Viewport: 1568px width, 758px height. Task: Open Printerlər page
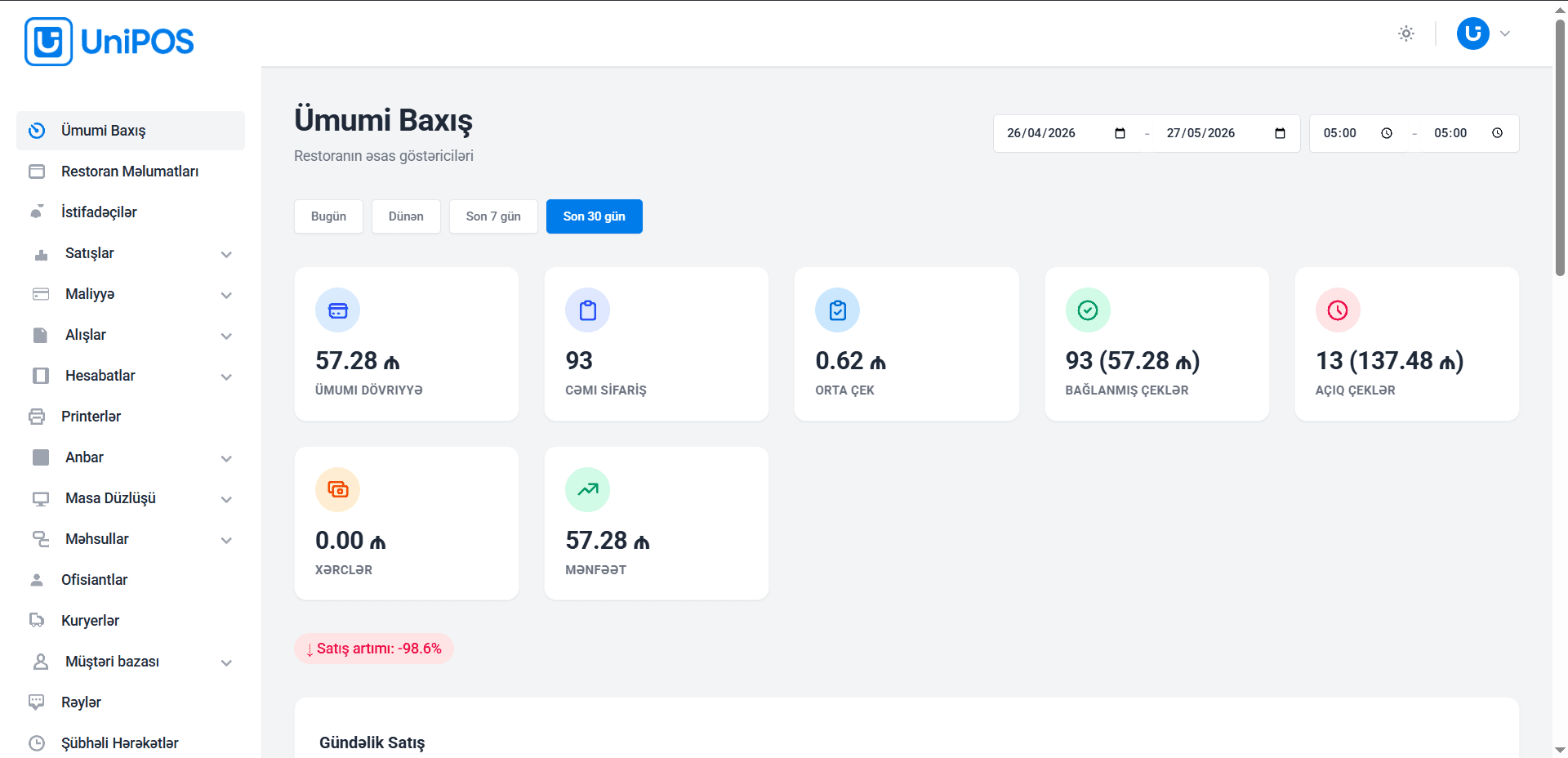131,417
